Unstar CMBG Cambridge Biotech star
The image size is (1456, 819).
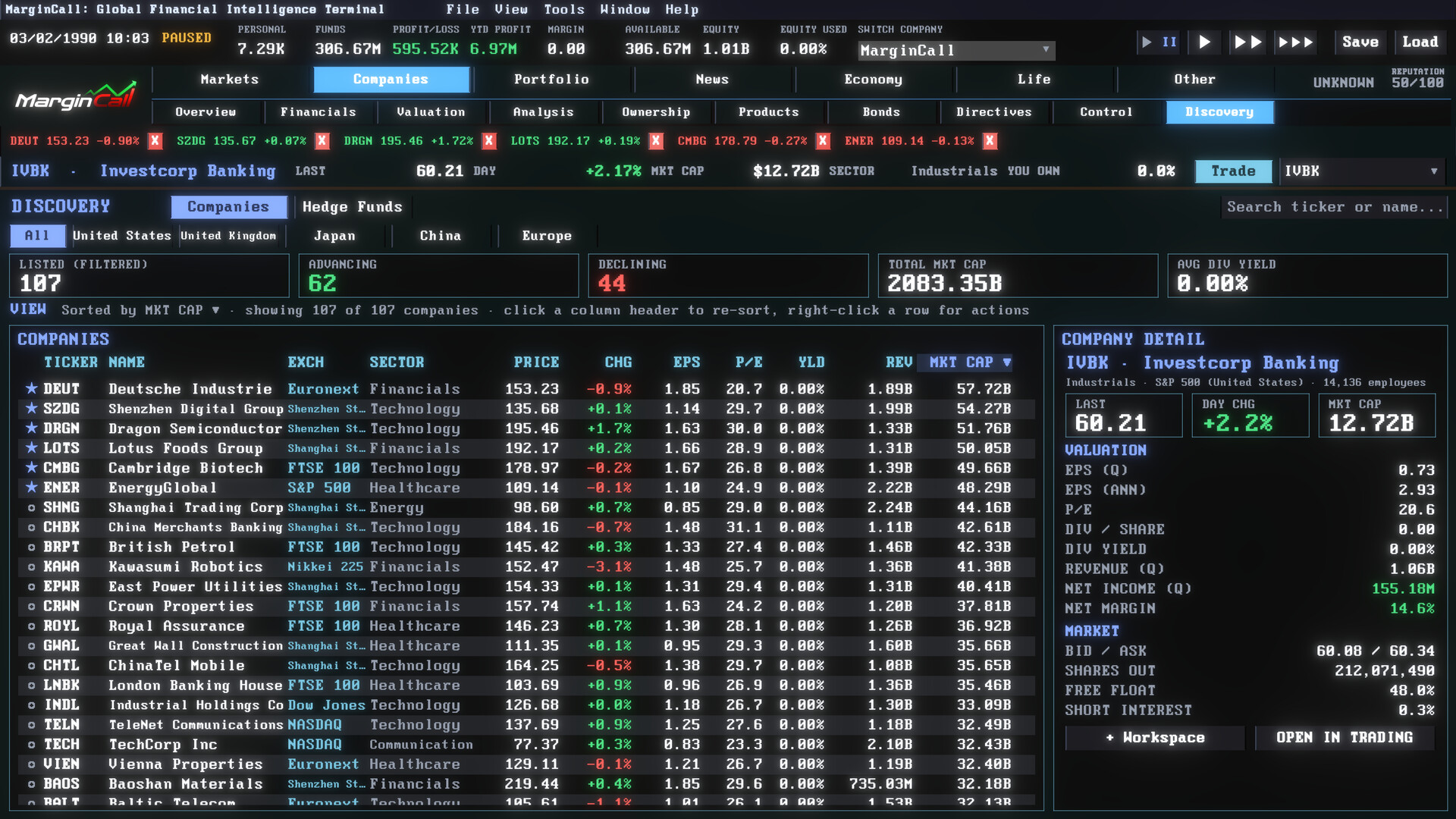(31, 467)
